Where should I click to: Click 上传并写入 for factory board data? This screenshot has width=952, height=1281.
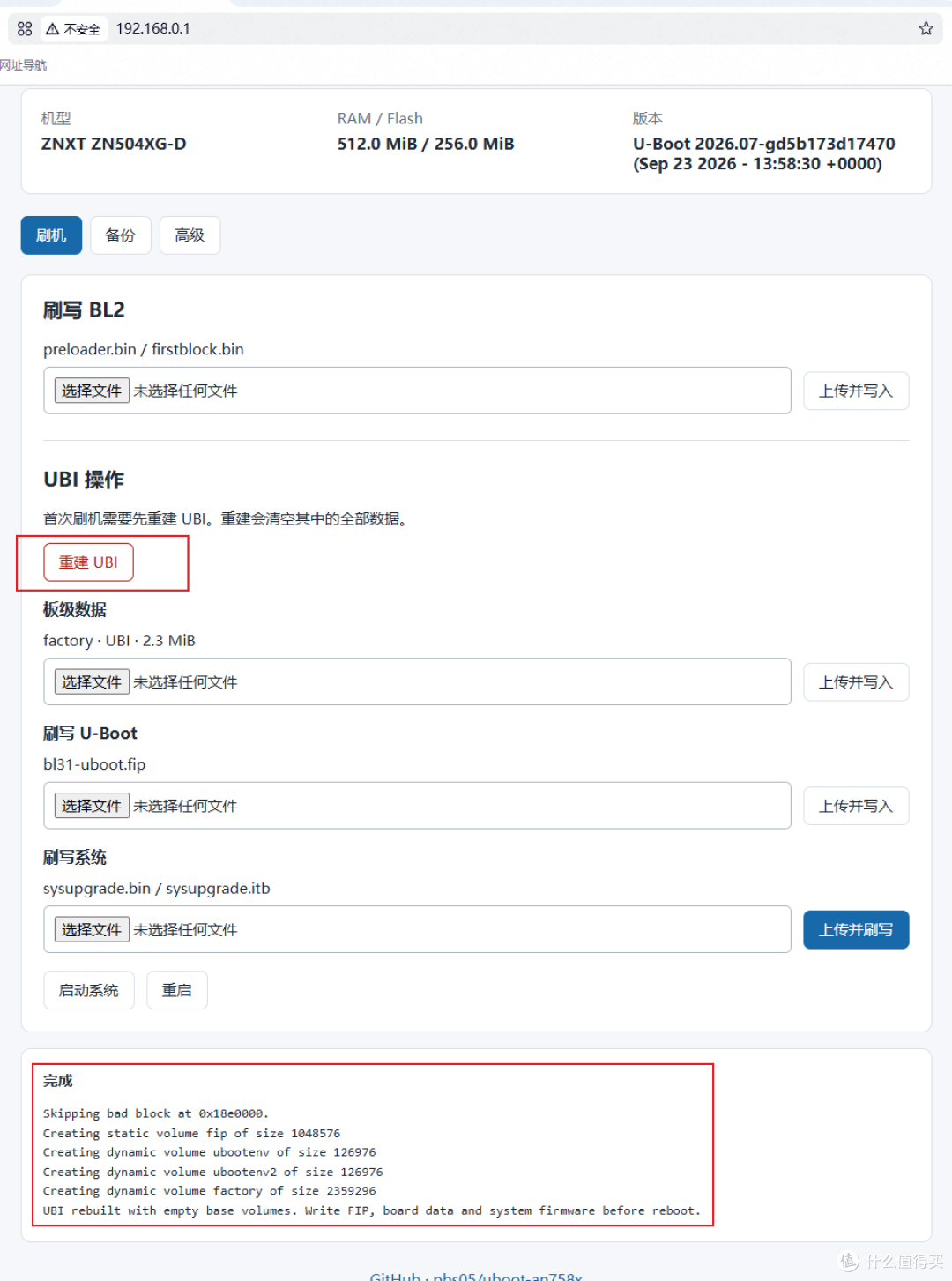pyautogui.click(x=856, y=682)
